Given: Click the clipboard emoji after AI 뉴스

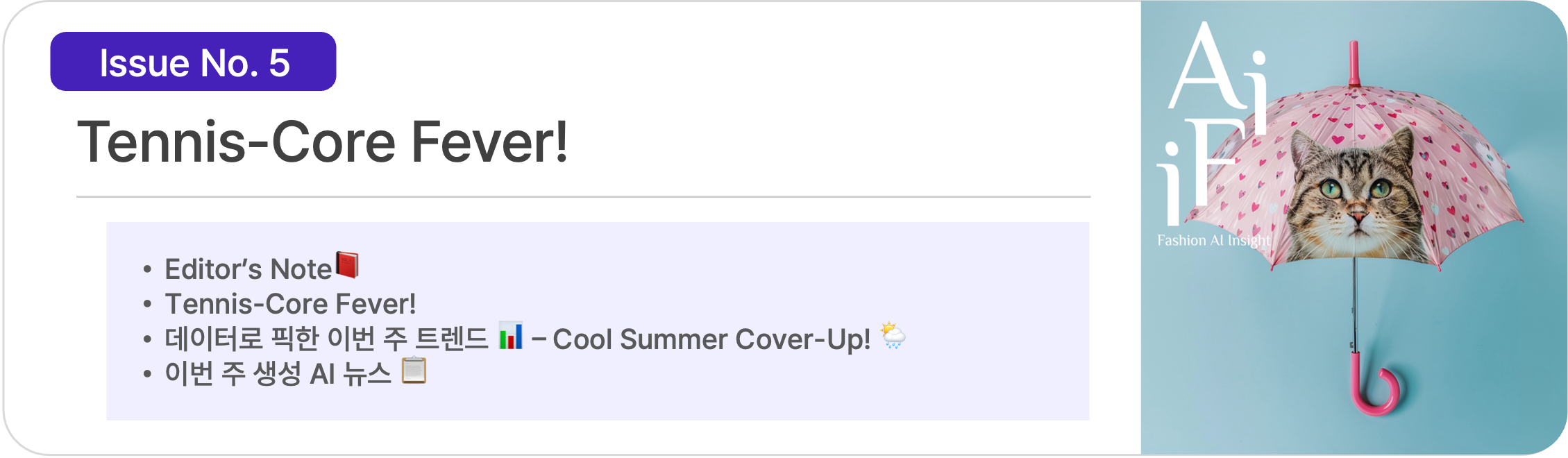Looking at the screenshot, I should (414, 371).
